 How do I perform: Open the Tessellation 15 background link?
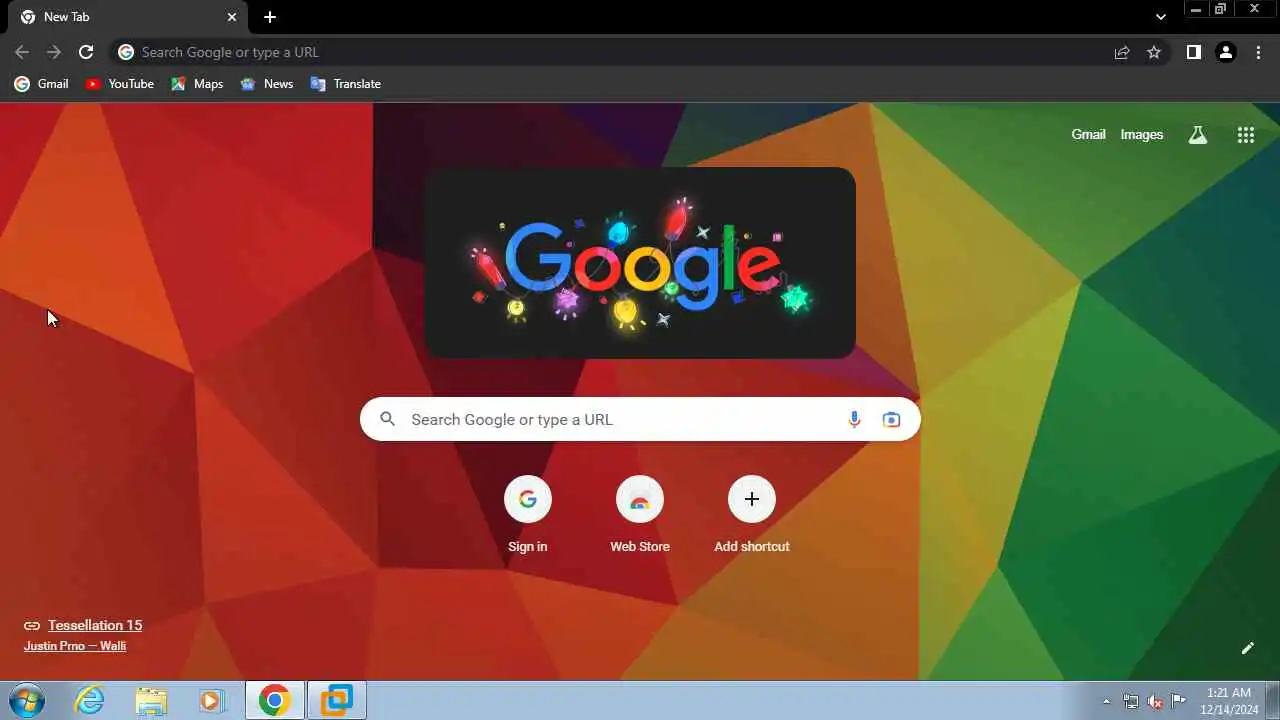tap(95, 625)
